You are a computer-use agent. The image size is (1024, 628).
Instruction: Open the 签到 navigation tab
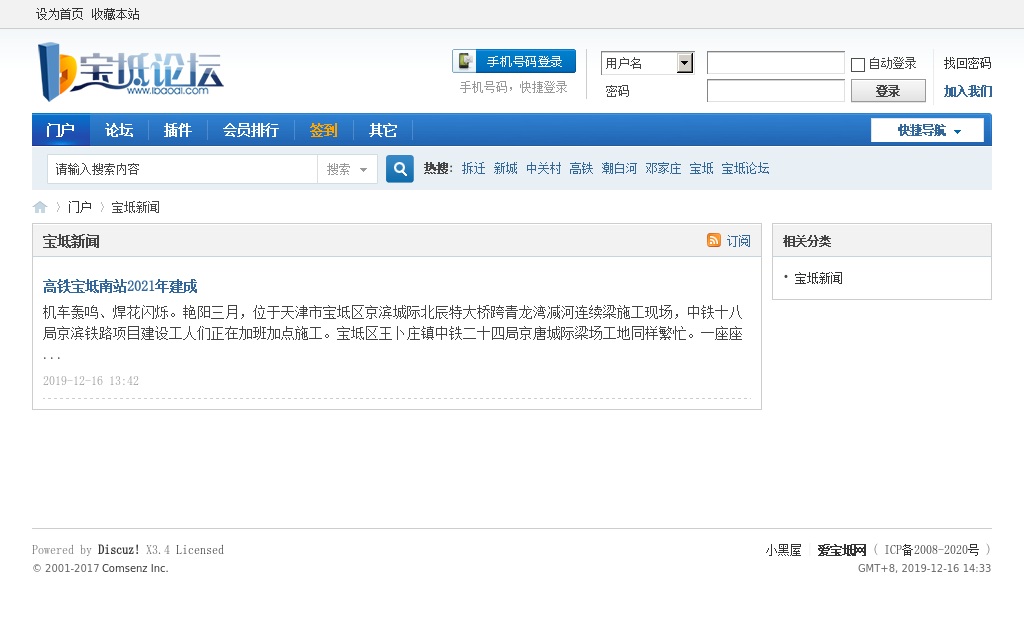(x=323, y=130)
